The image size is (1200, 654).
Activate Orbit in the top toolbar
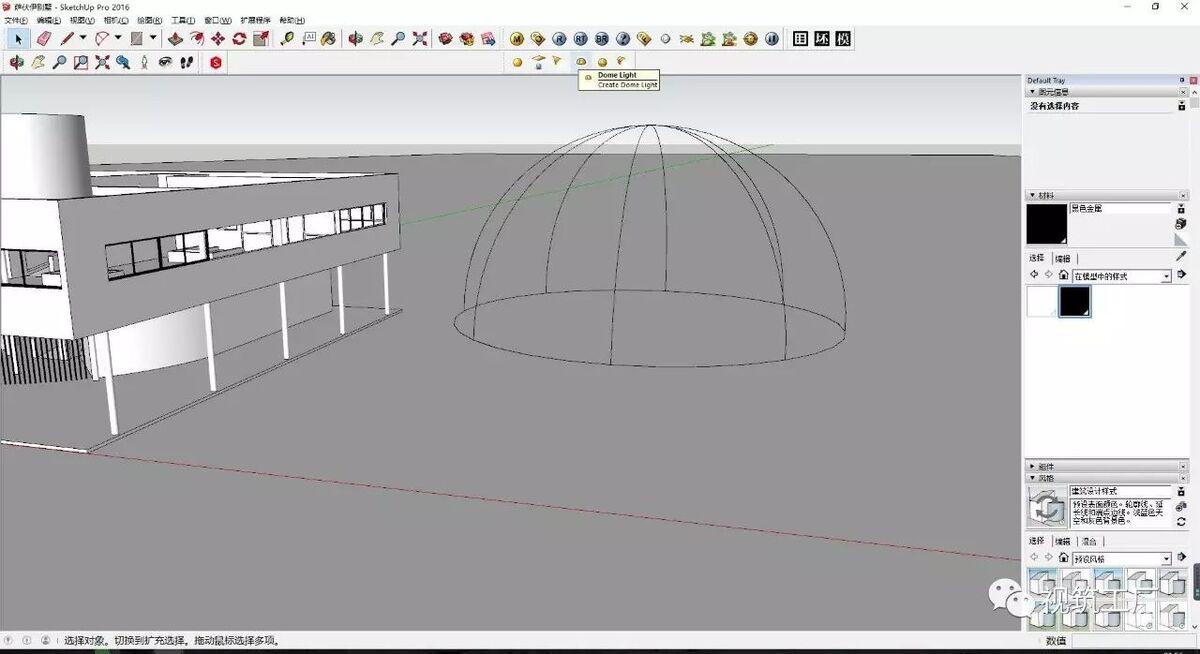tap(356, 39)
